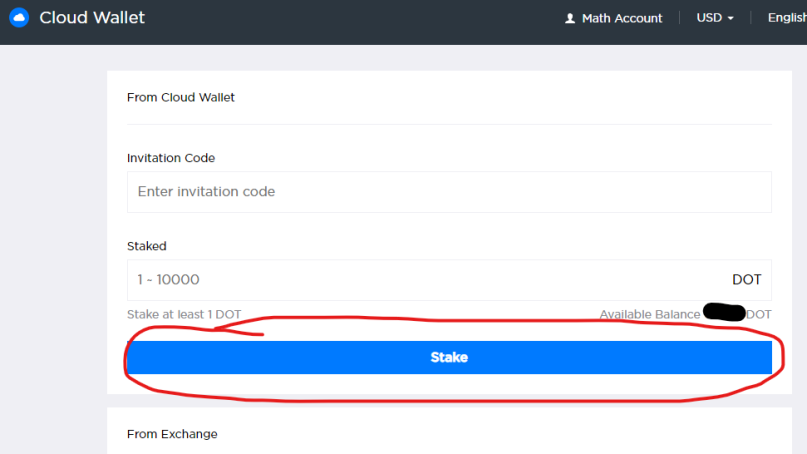Viewport: 807px width, 454px height.
Task: Click the Cloud Wallet title text
Action: [x=92, y=18]
